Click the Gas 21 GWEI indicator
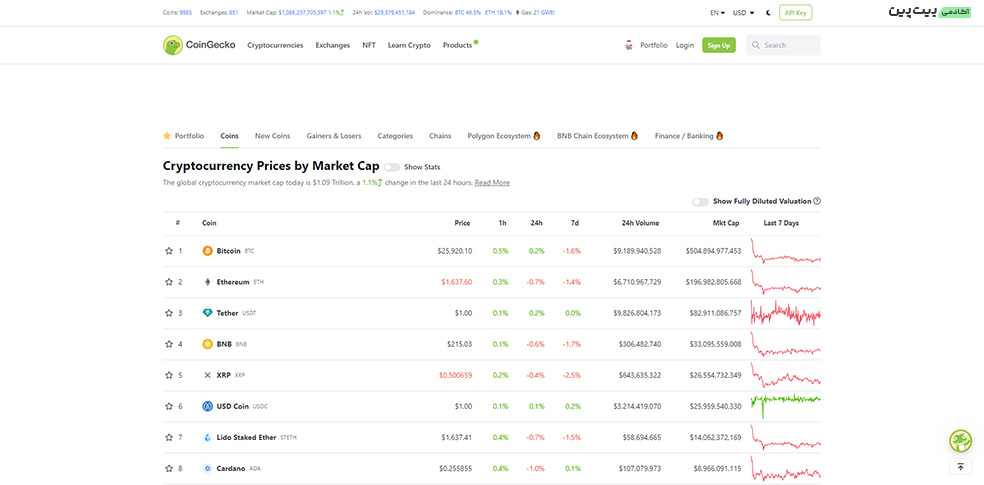 pos(535,13)
